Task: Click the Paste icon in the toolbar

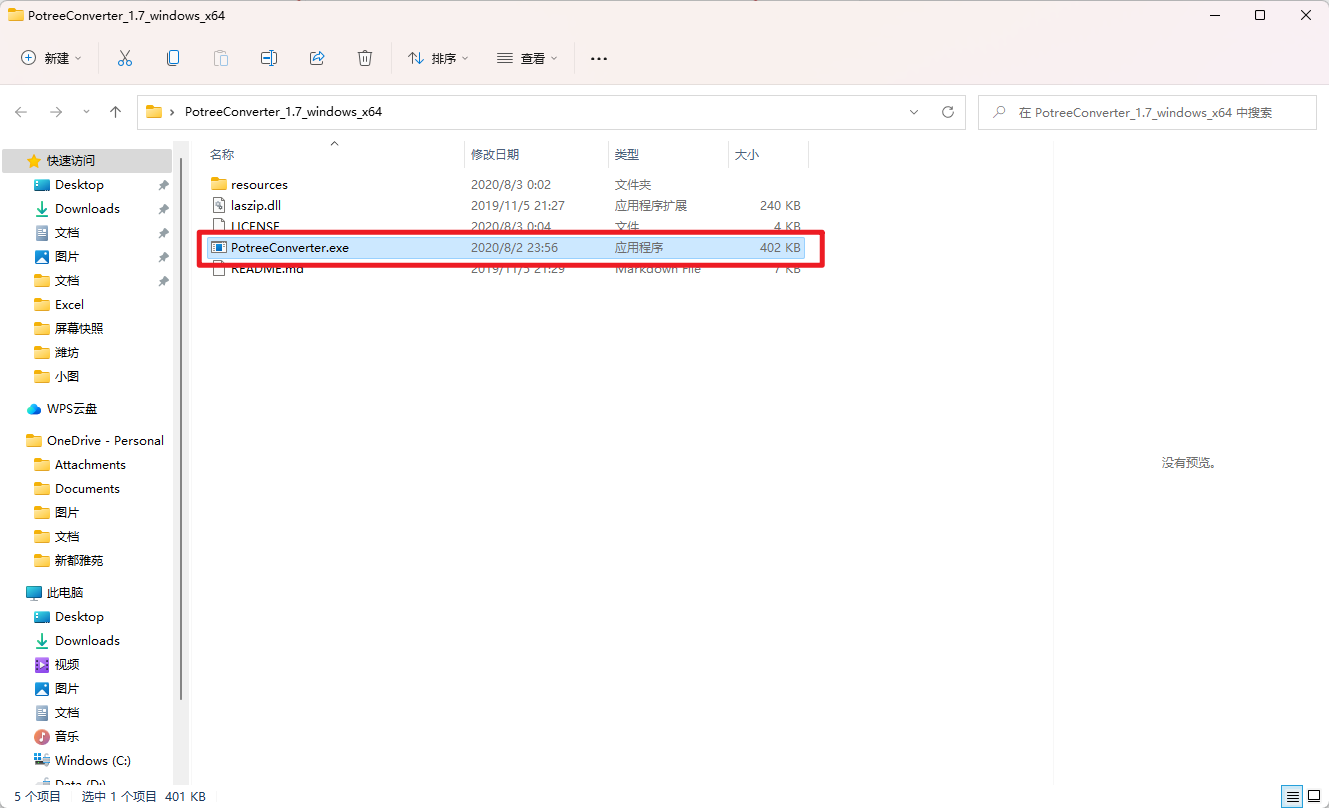Action: pyautogui.click(x=220, y=58)
